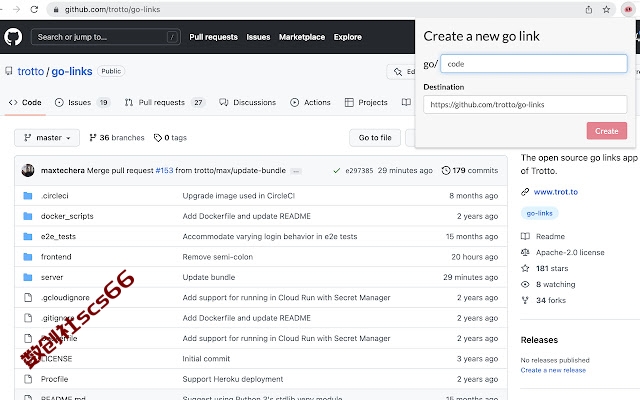The image size is (640, 400).
Task: Click the .gcloudignore file icon
Action: 28,298
